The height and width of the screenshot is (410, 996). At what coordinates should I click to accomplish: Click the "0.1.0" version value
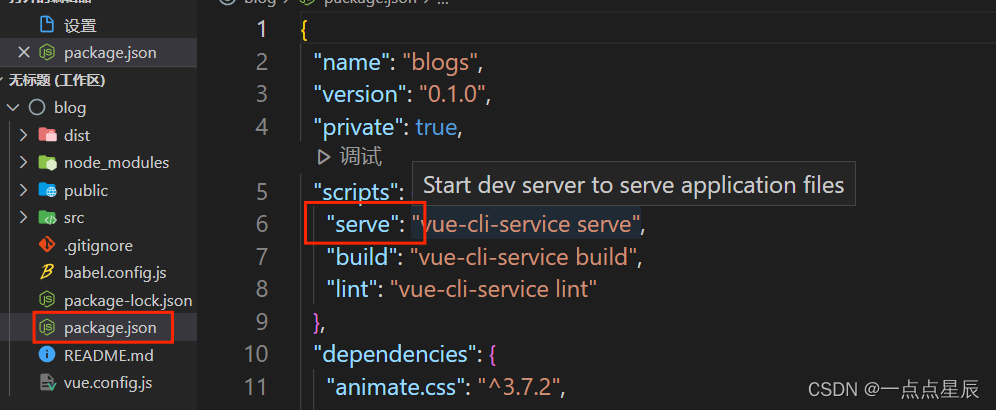pyautogui.click(x=452, y=95)
